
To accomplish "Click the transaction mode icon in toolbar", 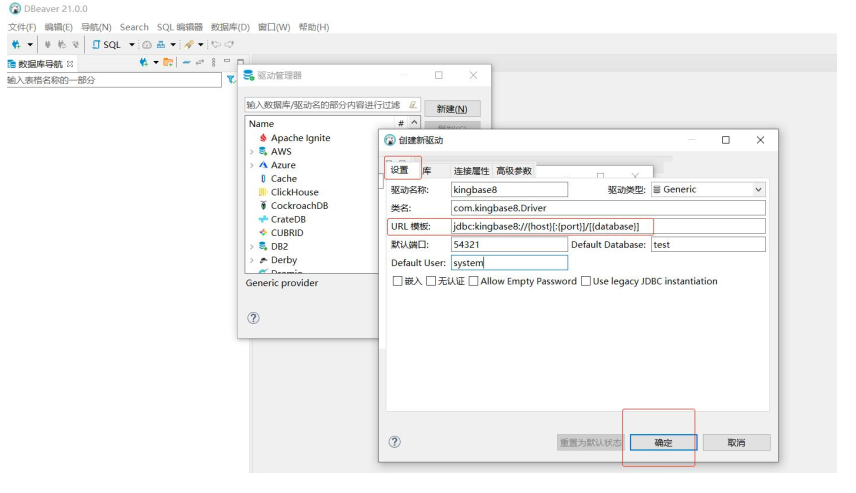I will [160, 45].
